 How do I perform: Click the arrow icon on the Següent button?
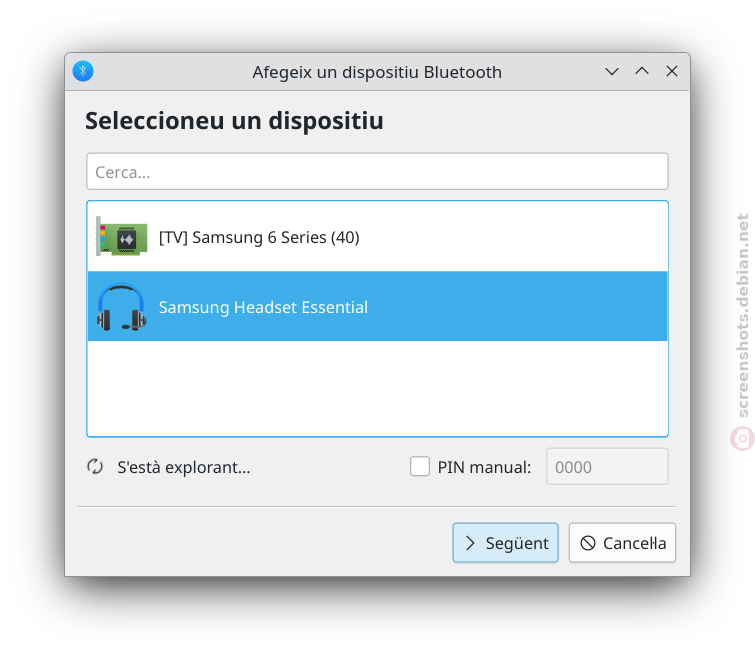click(470, 543)
